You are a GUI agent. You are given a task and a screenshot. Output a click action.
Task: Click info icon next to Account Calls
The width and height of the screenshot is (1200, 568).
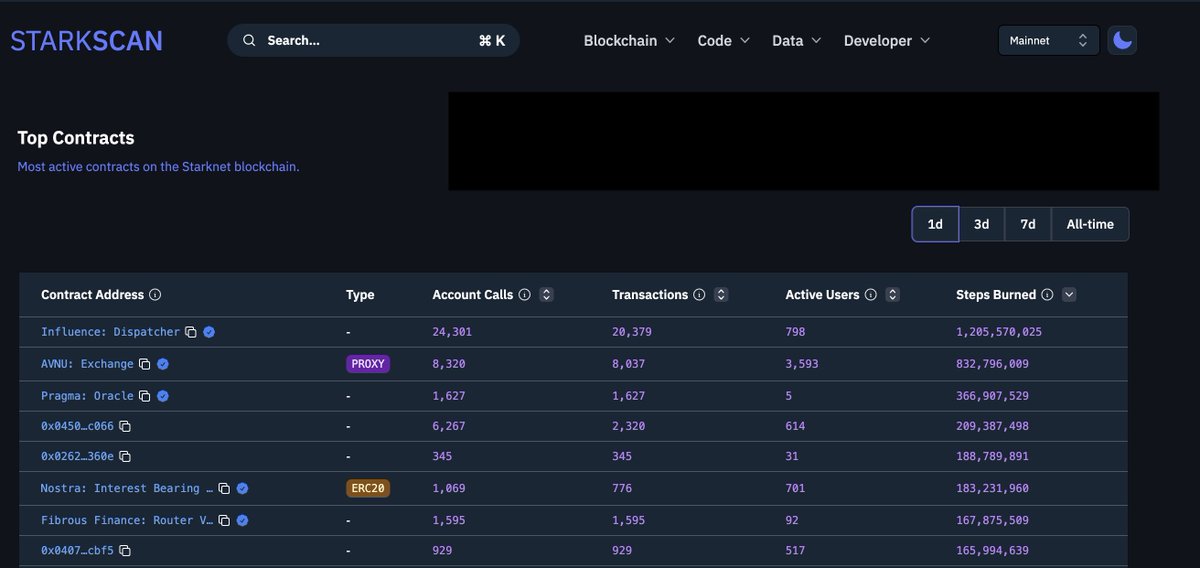(524, 295)
